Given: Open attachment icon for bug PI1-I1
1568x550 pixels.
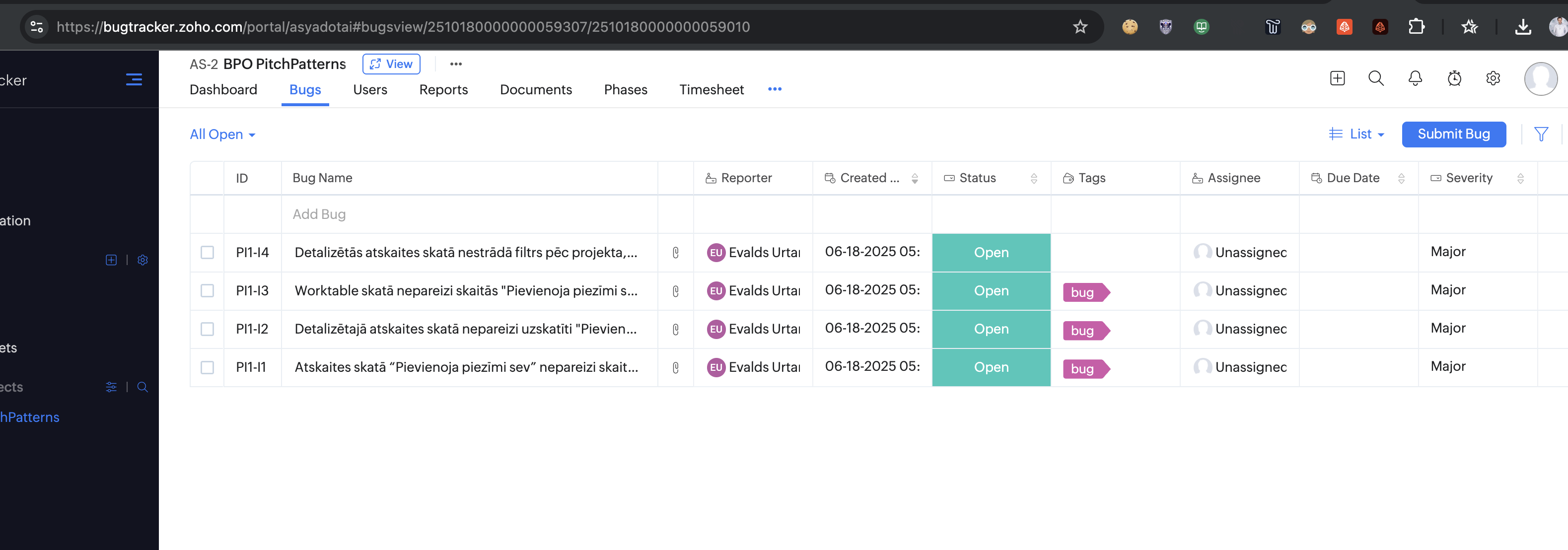Looking at the screenshot, I should (x=676, y=367).
